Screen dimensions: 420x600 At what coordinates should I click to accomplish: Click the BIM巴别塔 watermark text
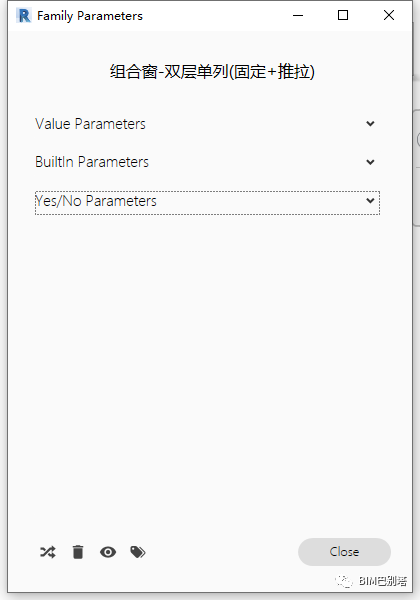point(383,581)
